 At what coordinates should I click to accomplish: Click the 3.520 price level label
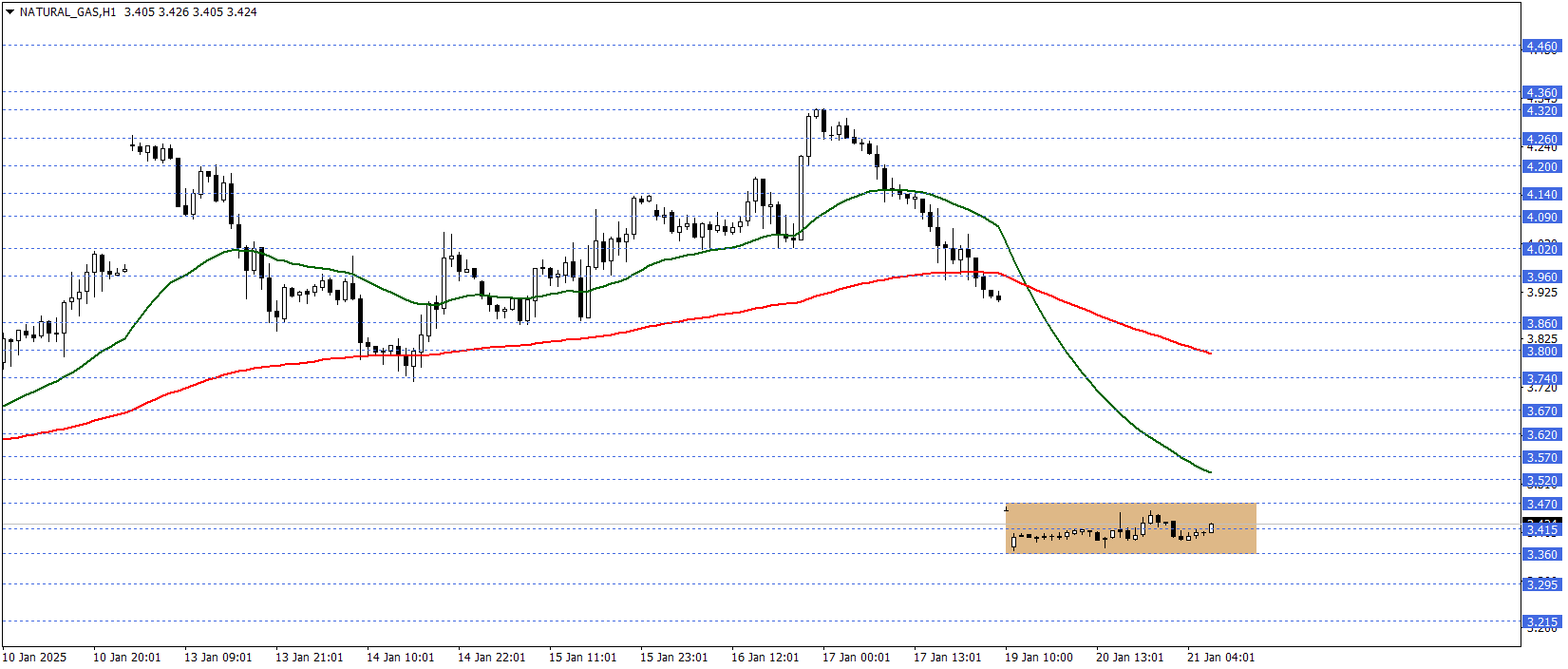click(x=1541, y=480)
